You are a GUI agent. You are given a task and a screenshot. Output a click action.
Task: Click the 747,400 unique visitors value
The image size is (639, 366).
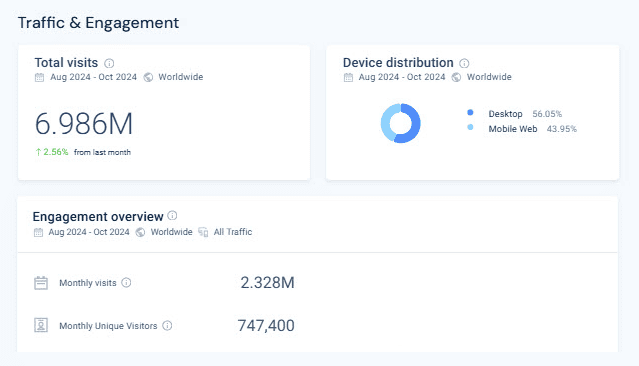[266, 326]
